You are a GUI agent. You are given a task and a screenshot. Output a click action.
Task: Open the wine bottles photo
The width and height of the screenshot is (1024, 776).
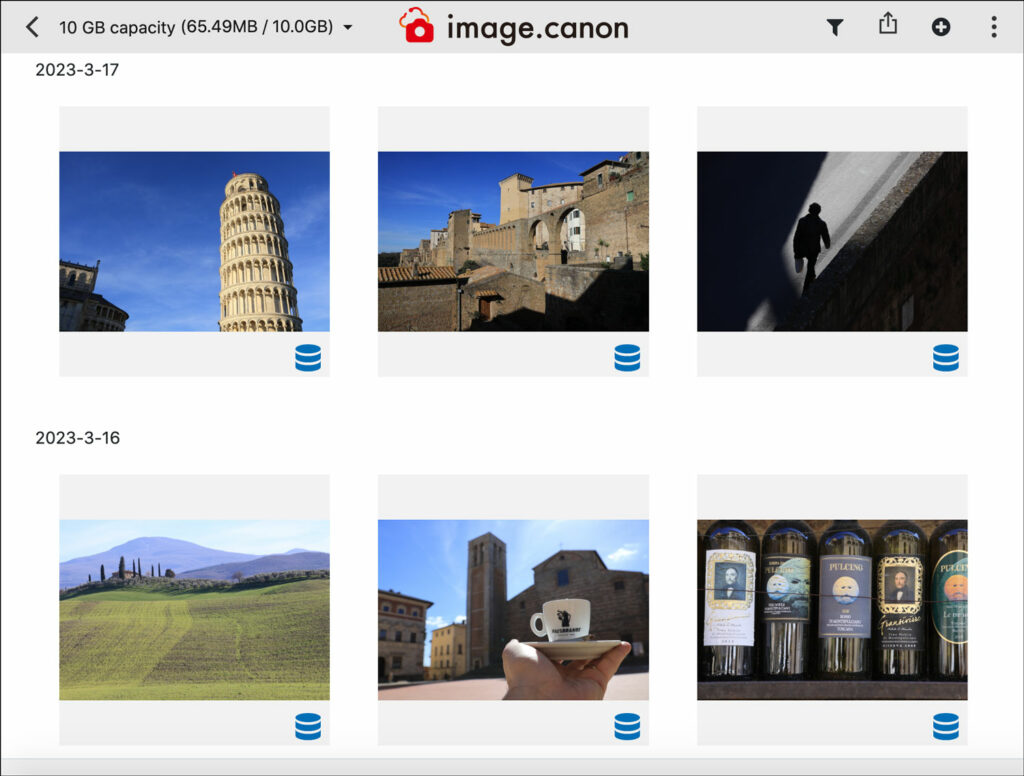click(x=832, y=609)
